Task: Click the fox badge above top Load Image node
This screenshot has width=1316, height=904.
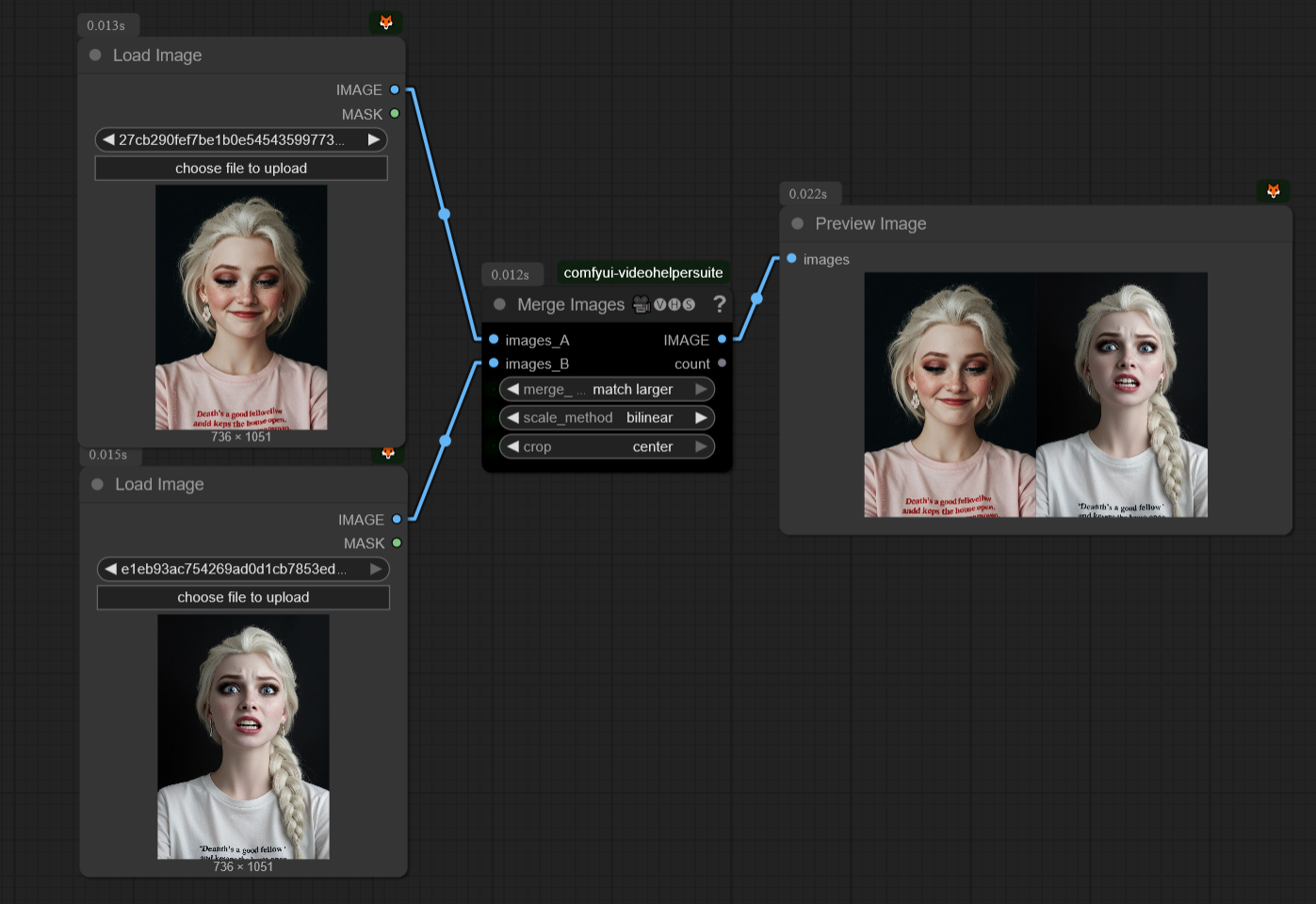Action: coord(385,23)
